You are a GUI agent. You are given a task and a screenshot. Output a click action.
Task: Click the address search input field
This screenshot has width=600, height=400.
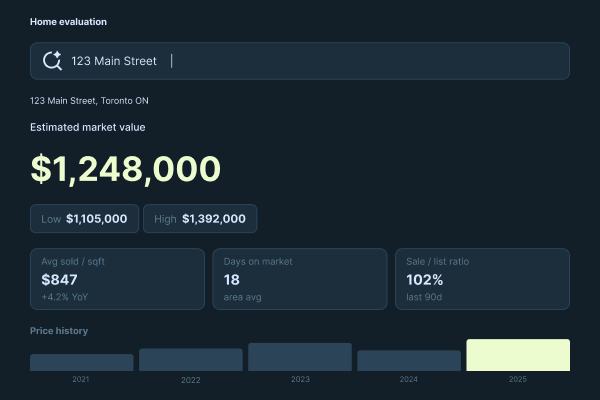(x=300, y=61)
